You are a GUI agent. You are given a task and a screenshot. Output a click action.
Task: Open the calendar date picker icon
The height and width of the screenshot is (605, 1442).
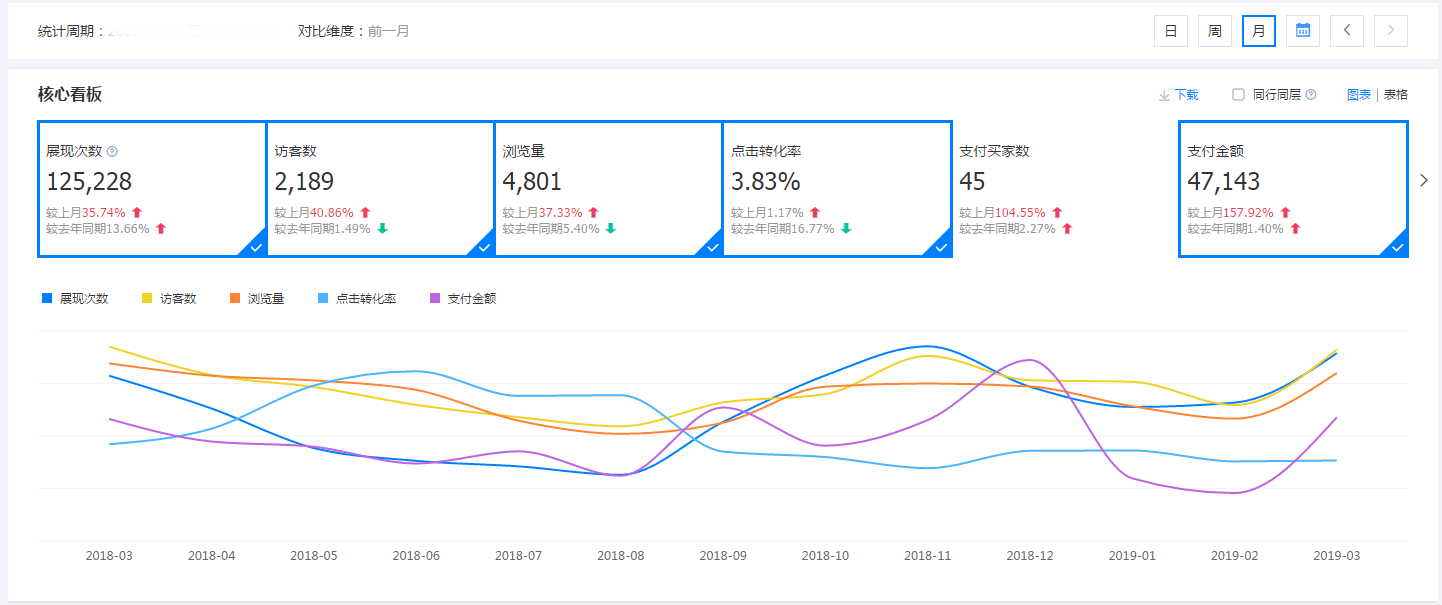[1303, 31]
